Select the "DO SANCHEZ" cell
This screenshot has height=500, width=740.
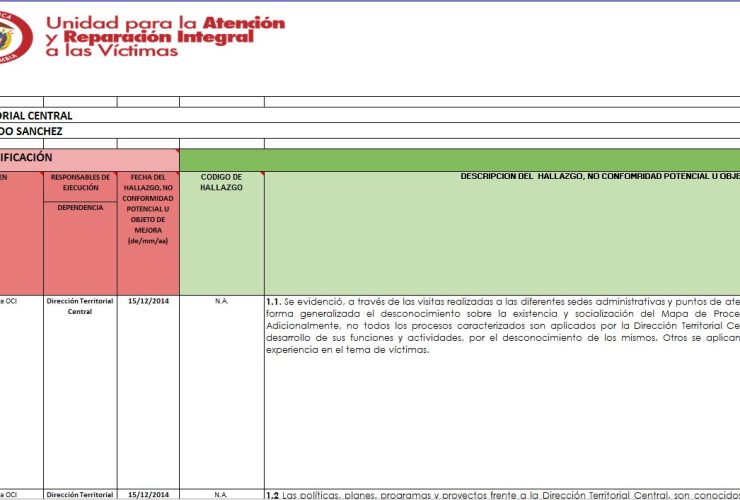[x=370, y=131]
